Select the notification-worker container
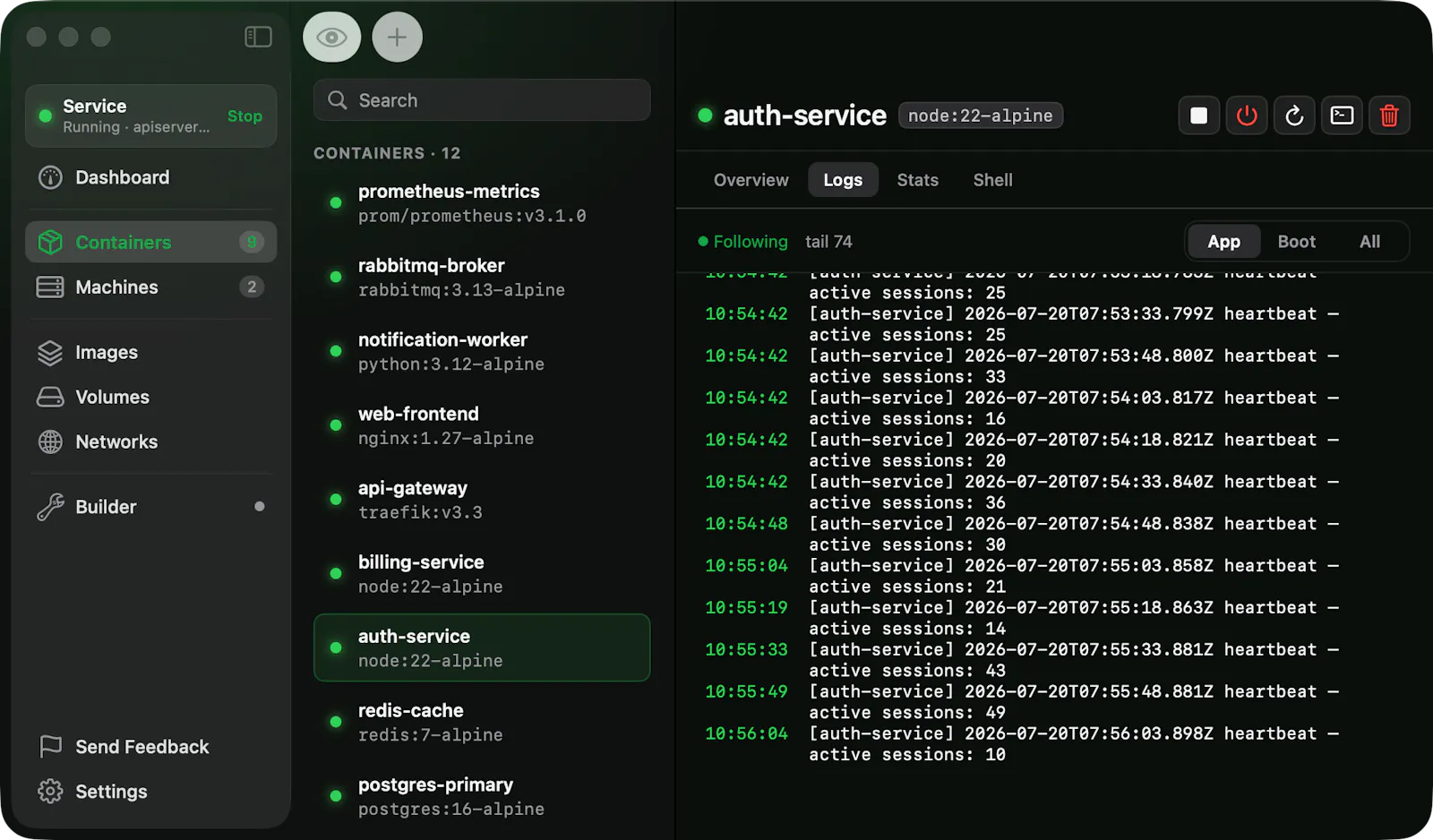 (x=482, y=352)
